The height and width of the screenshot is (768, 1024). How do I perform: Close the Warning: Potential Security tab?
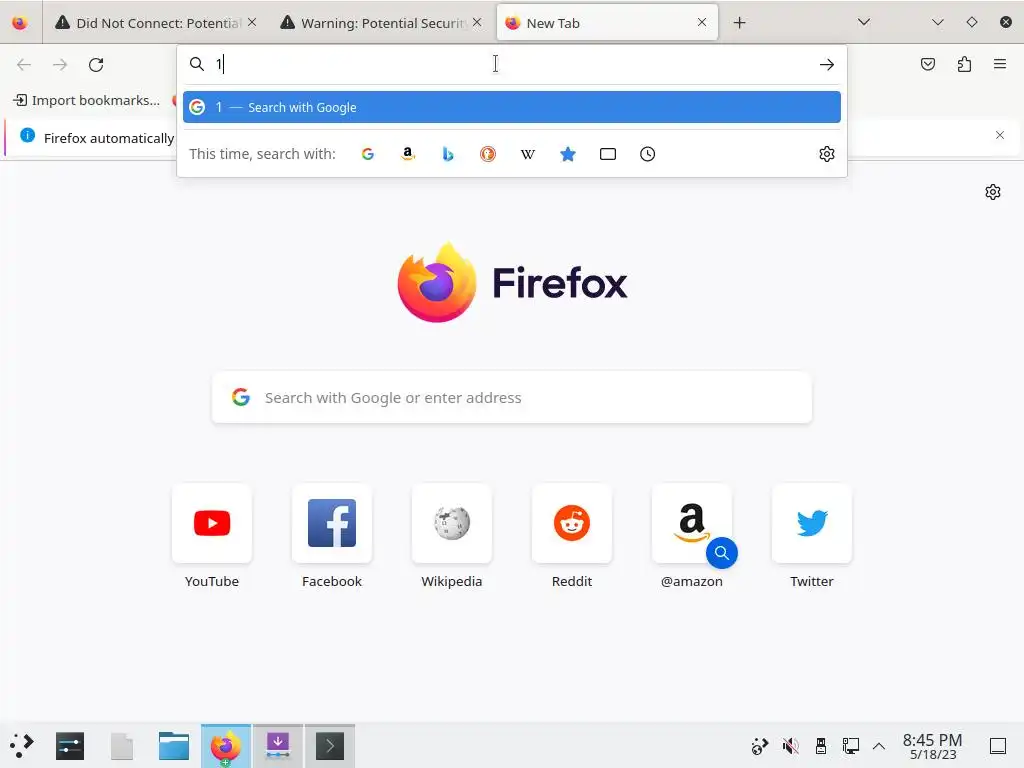tap(477, 22)
